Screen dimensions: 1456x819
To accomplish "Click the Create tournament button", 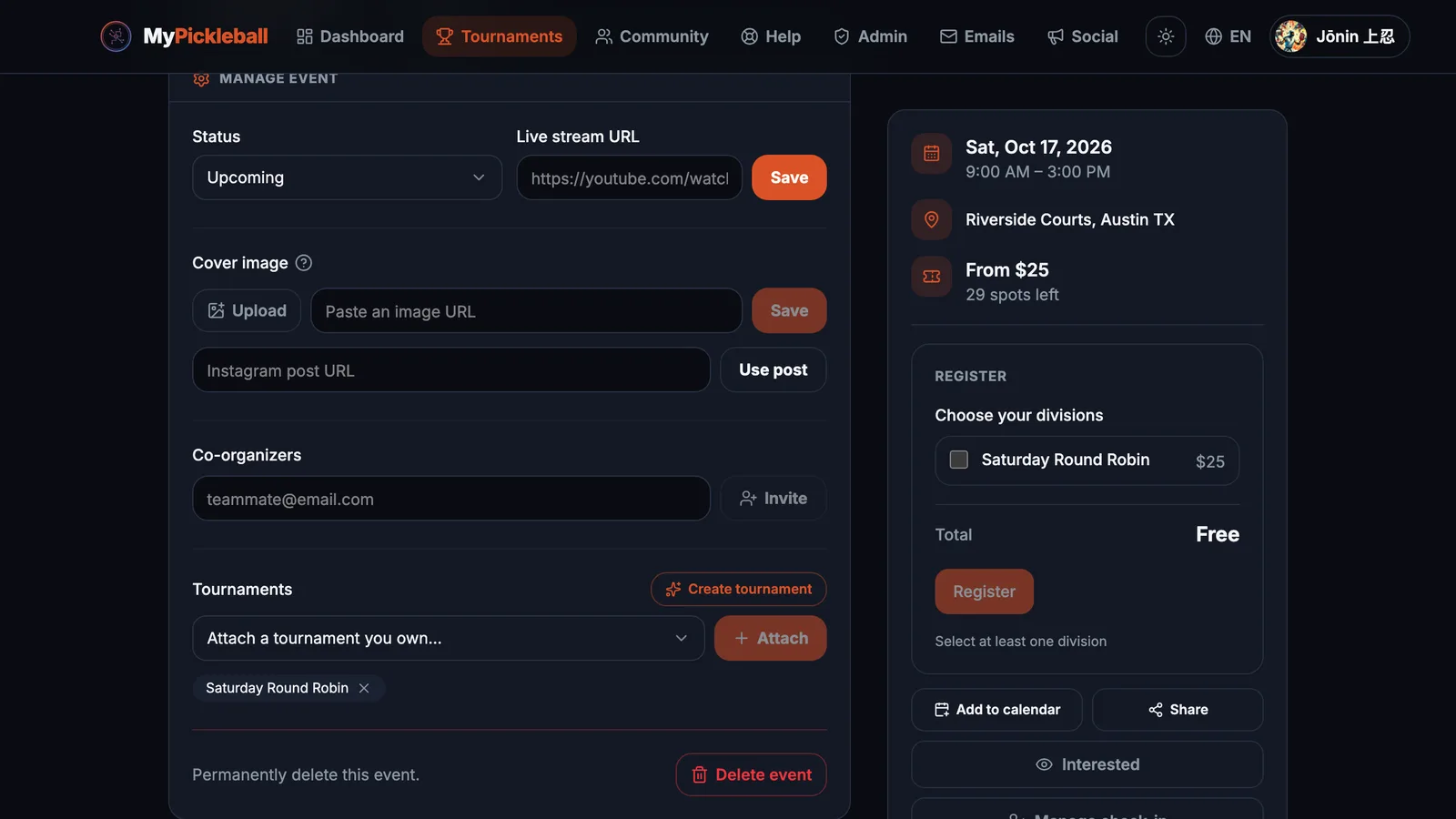I will point(739,589).
